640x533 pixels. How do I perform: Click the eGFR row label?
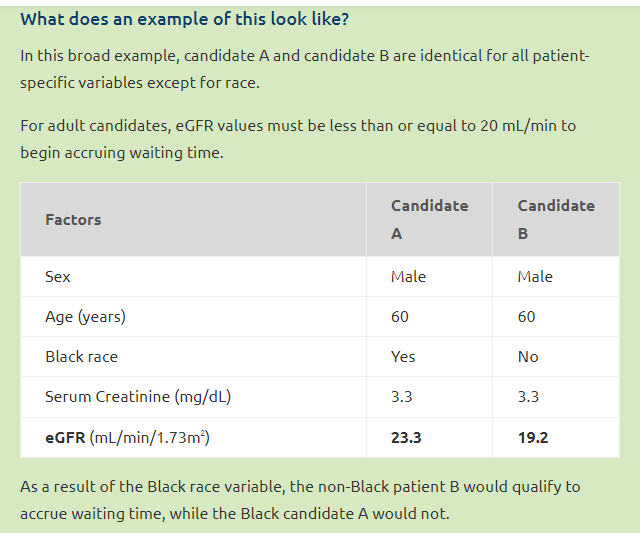pyautogui.click(x=127, y=438)
